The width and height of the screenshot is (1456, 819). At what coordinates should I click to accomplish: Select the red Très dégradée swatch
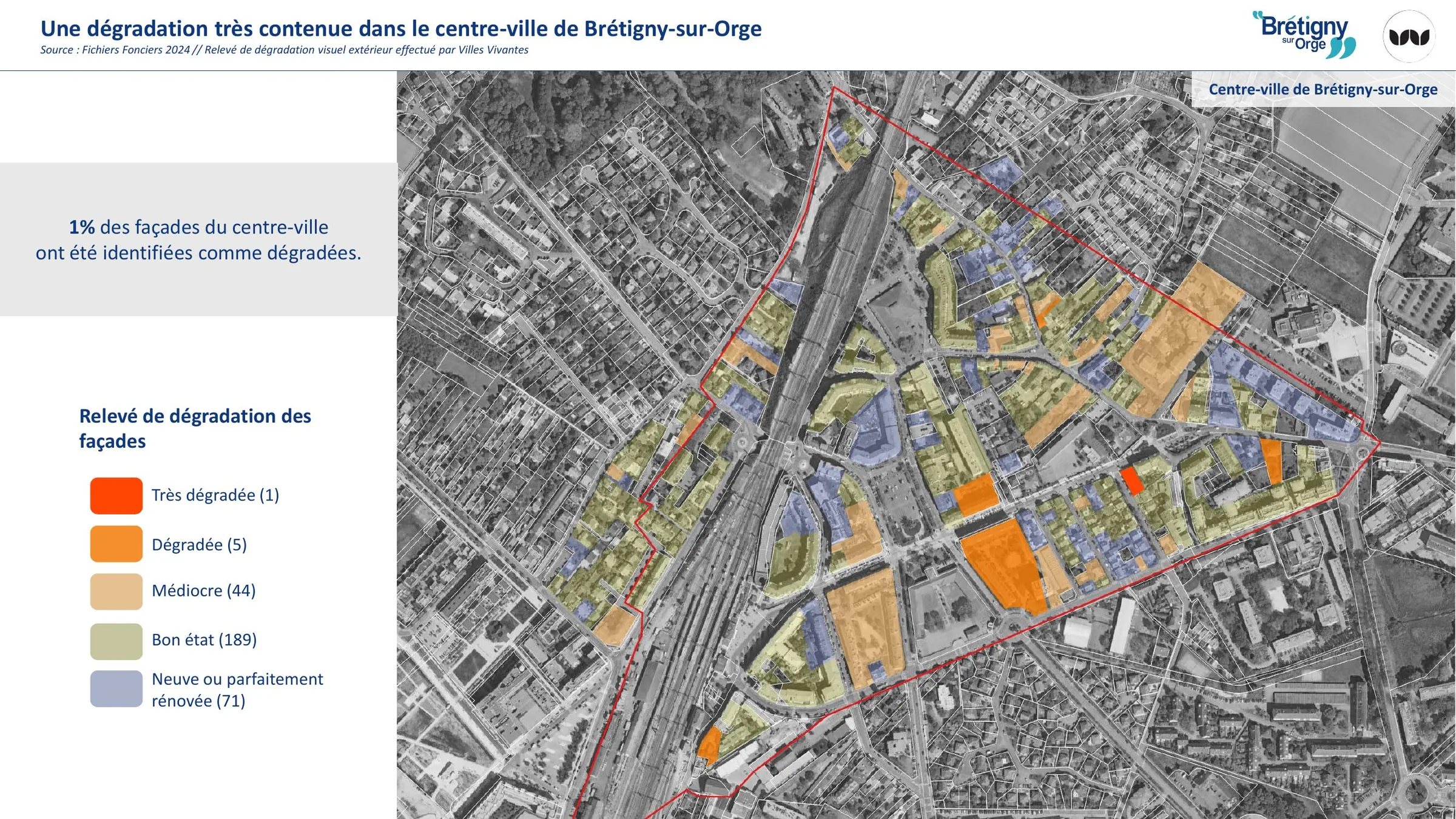coord(116,496)
